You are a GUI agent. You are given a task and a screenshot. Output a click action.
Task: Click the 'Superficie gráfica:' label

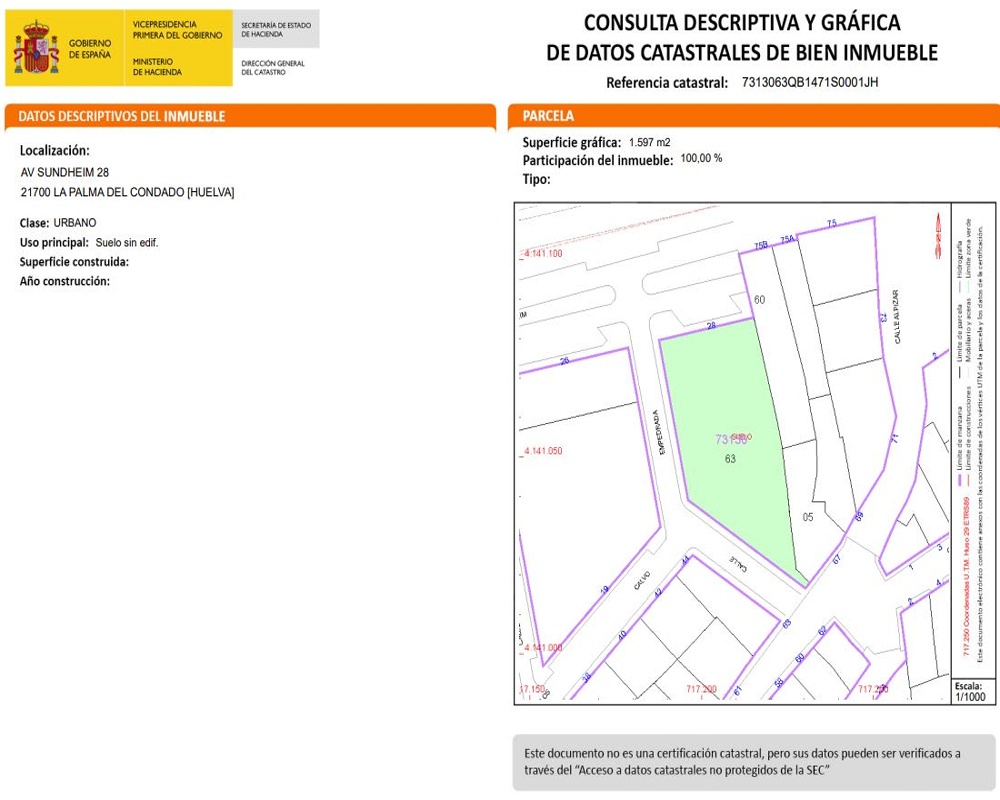[571, 142]
